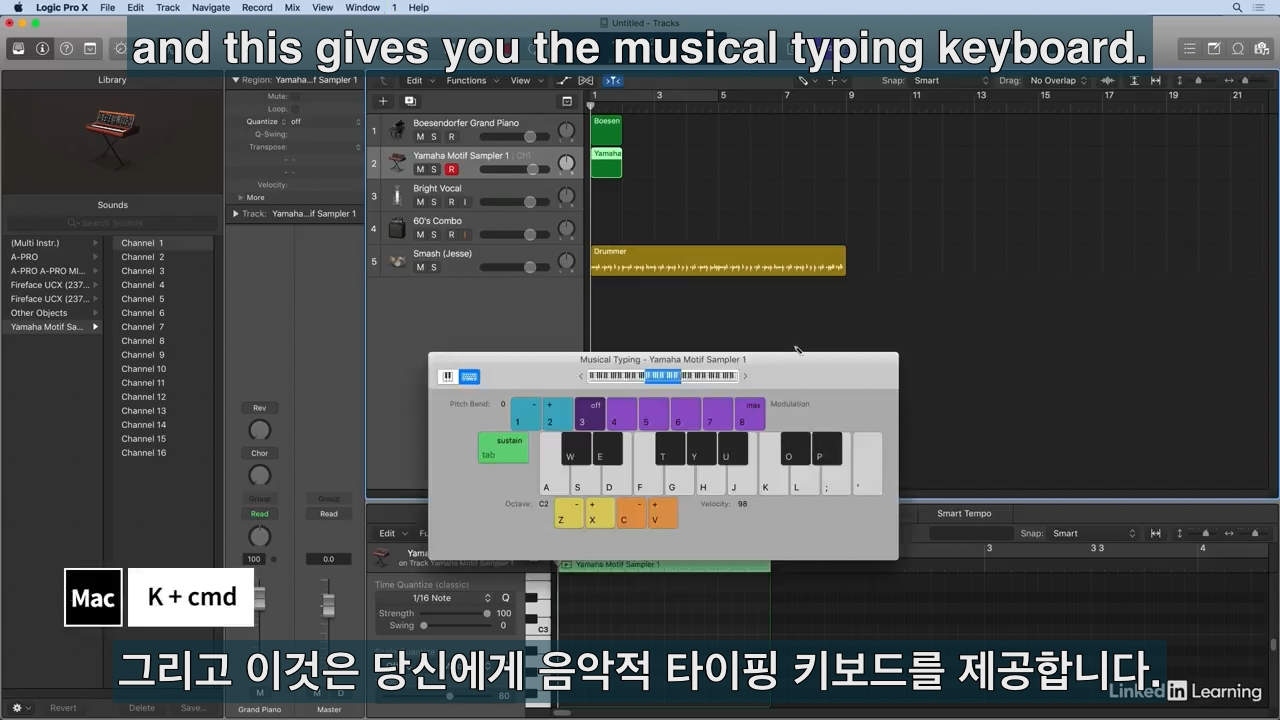The image size is (1280, 720).
Task: Toggle waveform zoom icon in tracks toolbar
Action: (x=1108, y=80)
